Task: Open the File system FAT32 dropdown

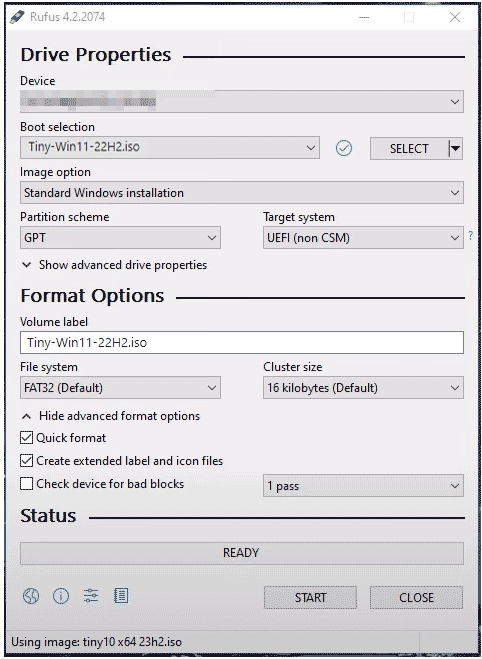Action: coord(120,387)
